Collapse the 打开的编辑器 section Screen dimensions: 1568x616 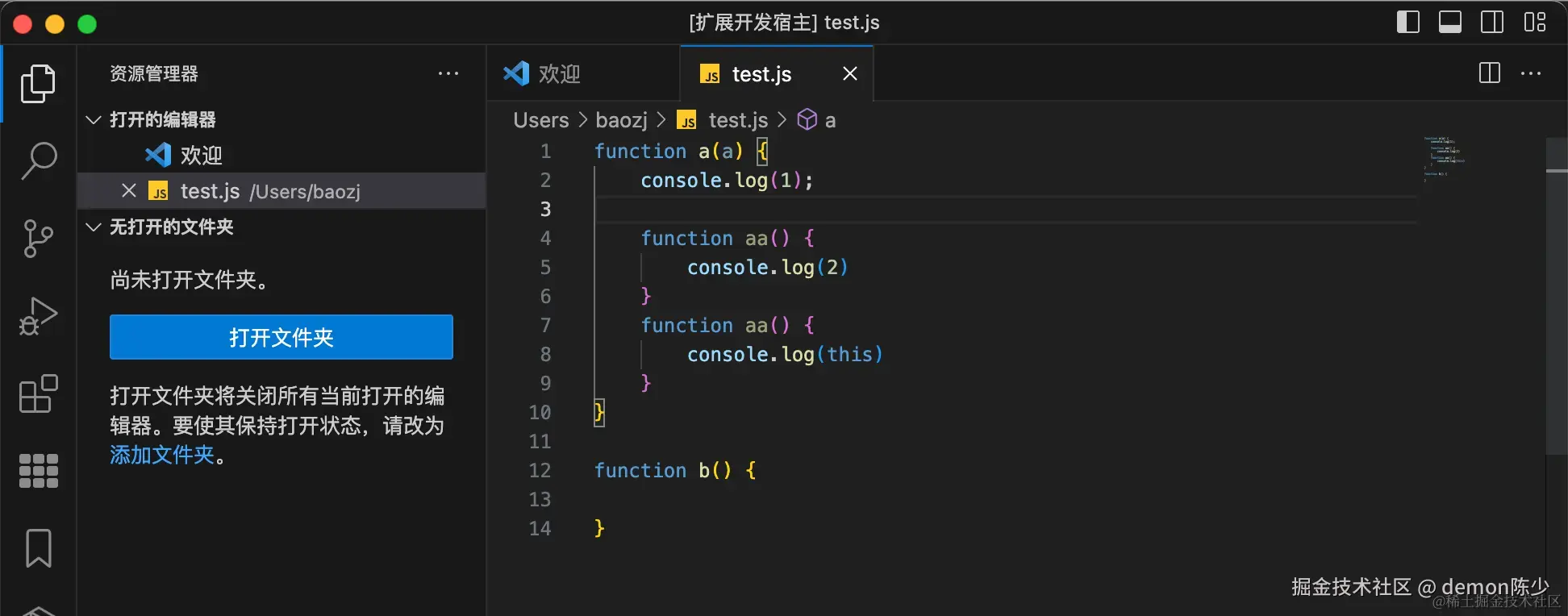94,120
